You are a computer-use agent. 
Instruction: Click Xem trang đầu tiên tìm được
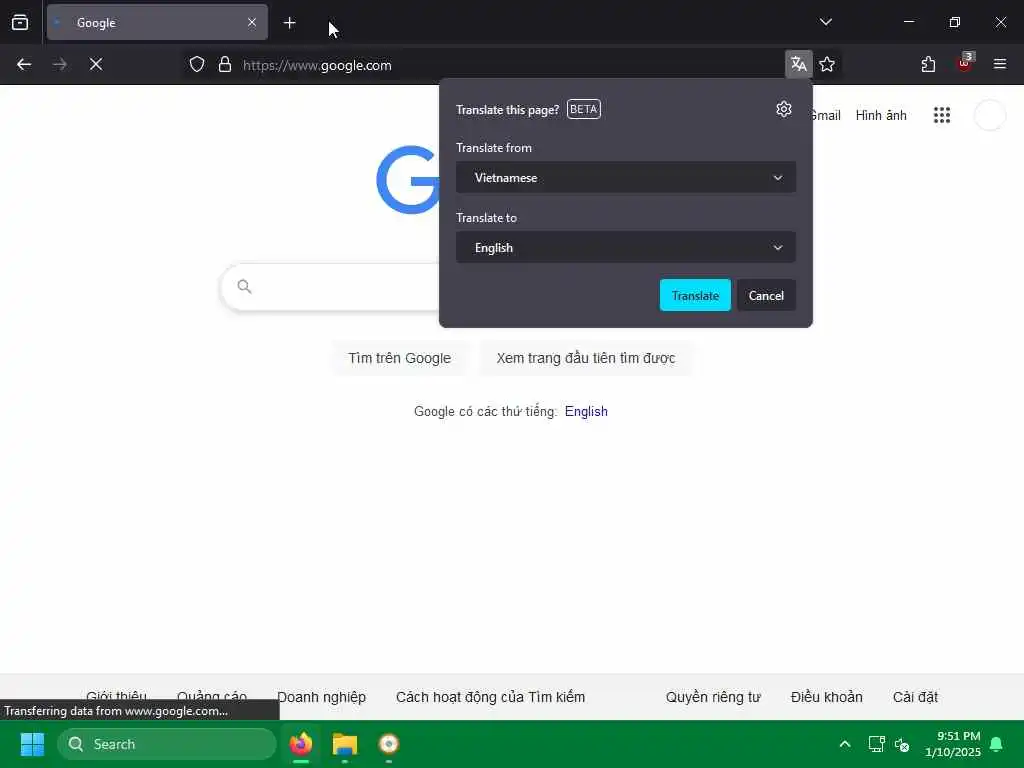[586, 358]
